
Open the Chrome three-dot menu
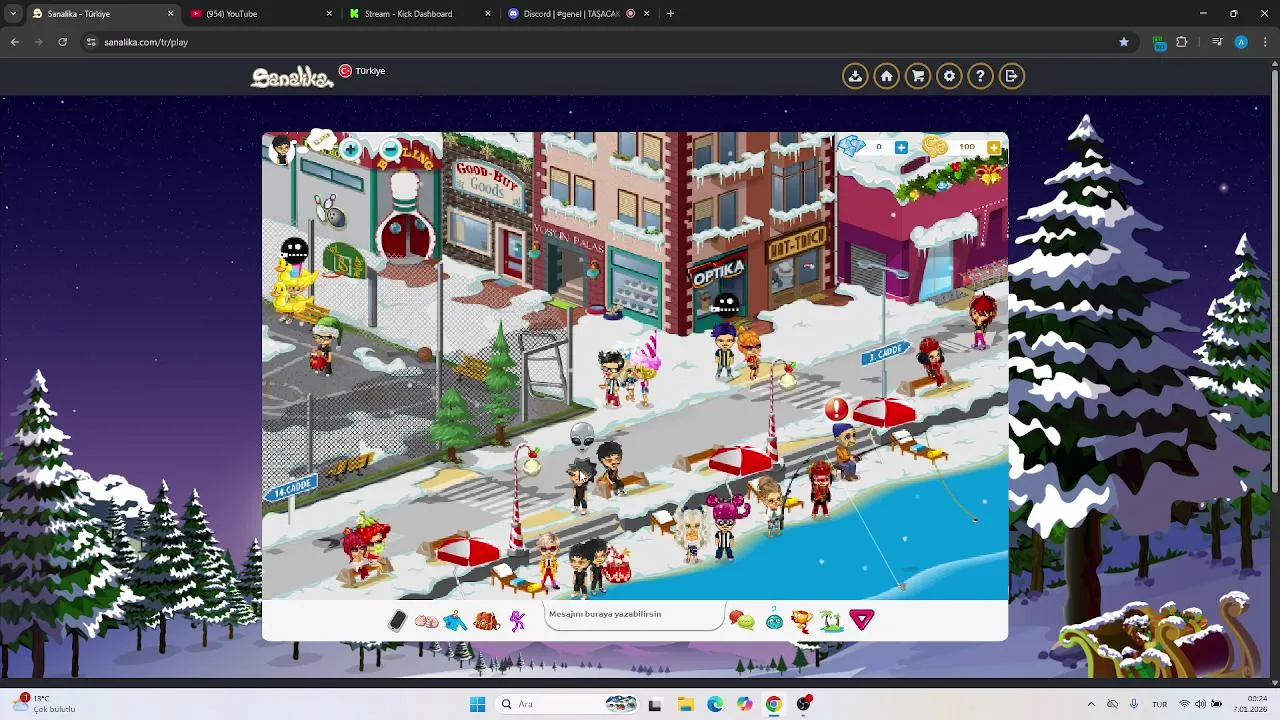pyautogui.click(x=1265, y=42)
